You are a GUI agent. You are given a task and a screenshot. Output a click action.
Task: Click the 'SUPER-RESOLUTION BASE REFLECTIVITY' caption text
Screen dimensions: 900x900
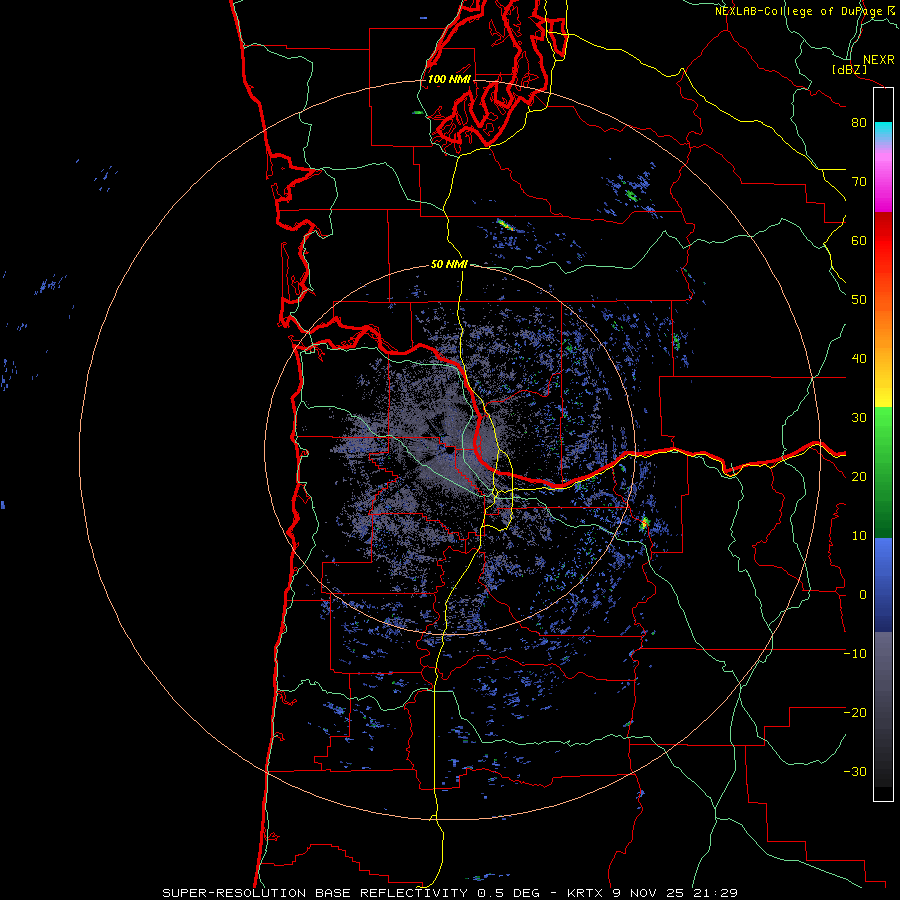(316, 893)
